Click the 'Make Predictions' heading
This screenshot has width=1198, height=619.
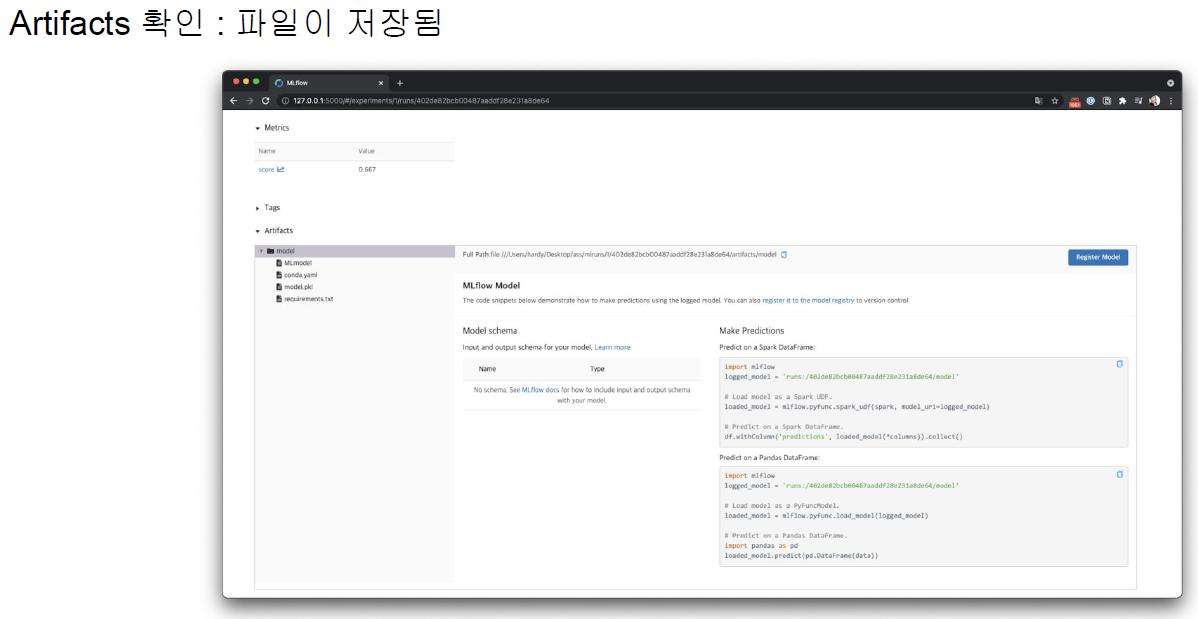click(752, 331)
